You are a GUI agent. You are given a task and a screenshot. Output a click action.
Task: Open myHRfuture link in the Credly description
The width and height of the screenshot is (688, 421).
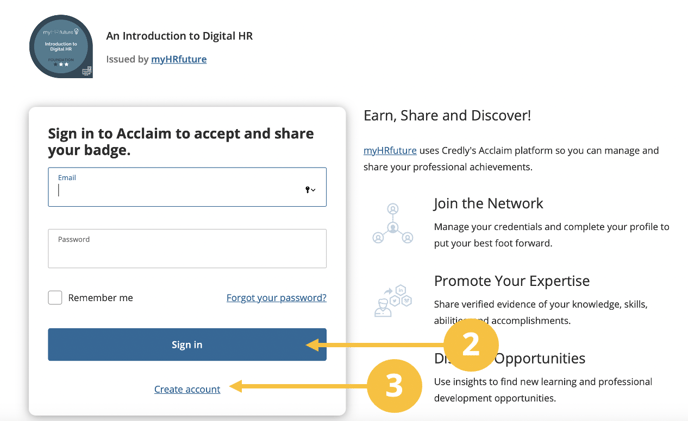[x=390, y=151]
